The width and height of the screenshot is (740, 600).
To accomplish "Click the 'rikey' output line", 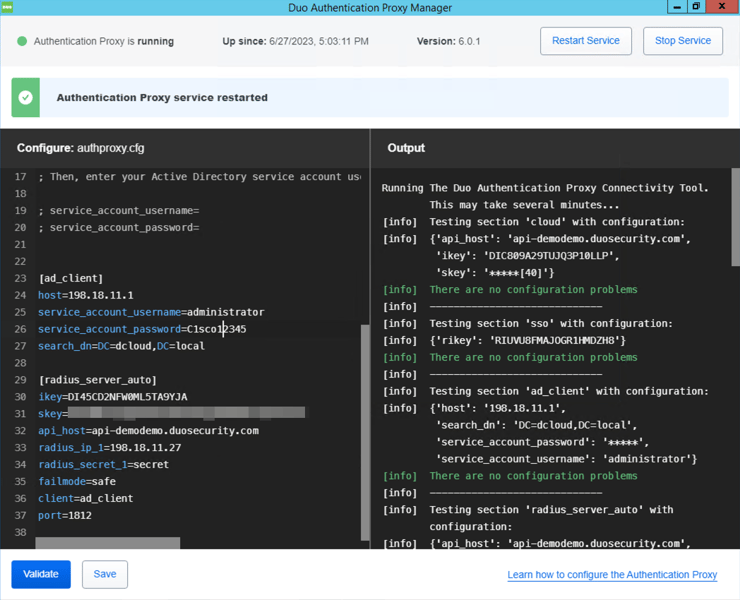I will [528, 340].
